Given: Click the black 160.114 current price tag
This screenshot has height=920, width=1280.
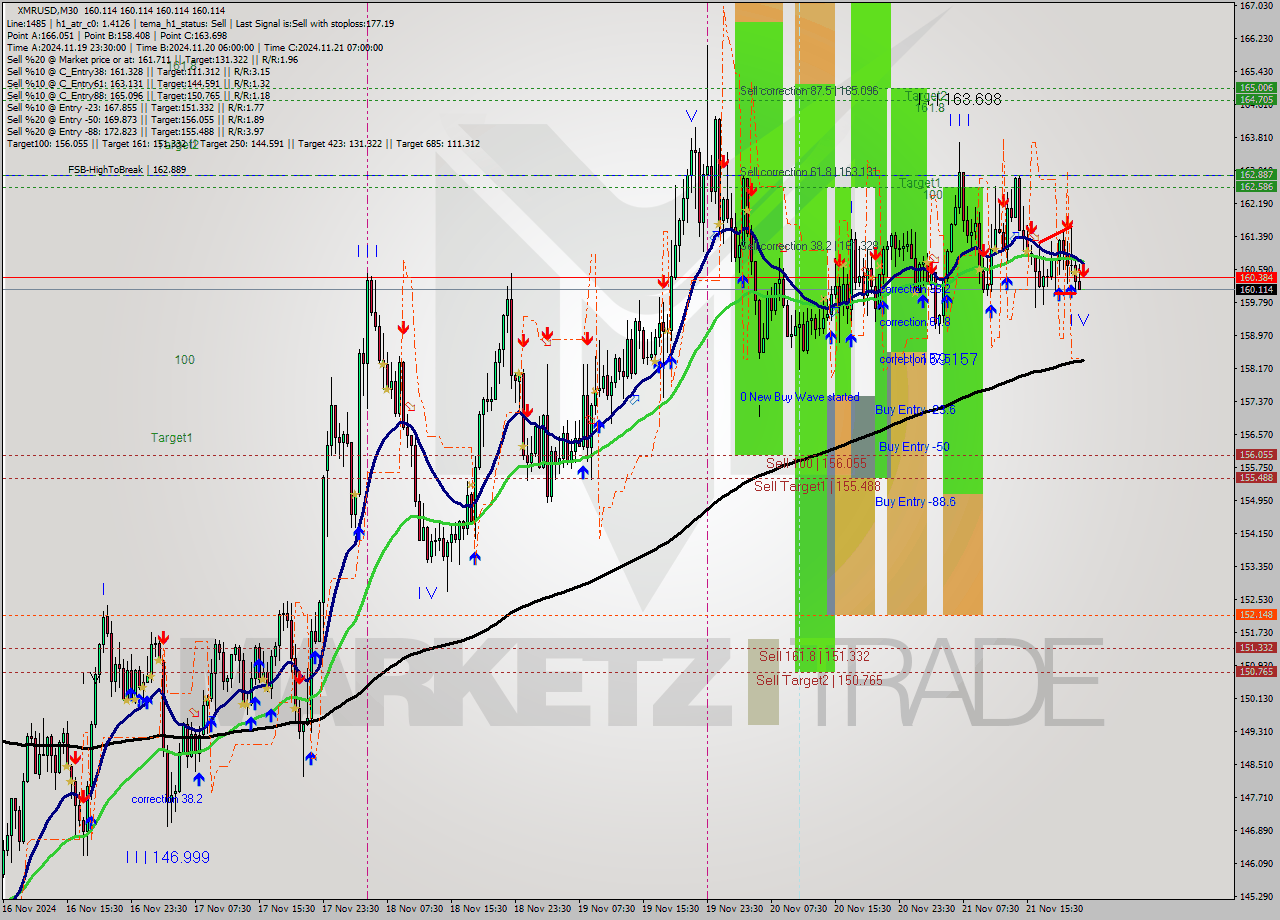Looking at the screenshot, I should tap(1256, 289).
